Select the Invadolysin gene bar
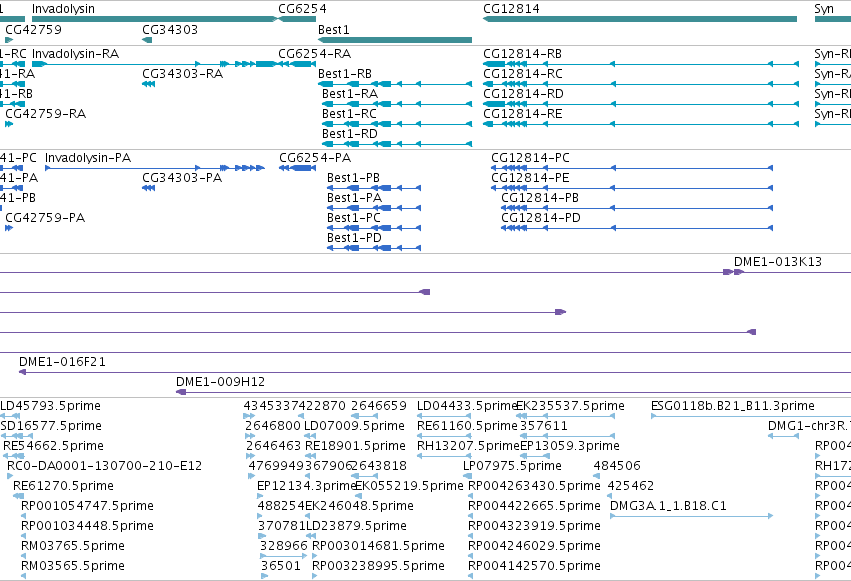This screenshot has height=581, width=851. 155,19
